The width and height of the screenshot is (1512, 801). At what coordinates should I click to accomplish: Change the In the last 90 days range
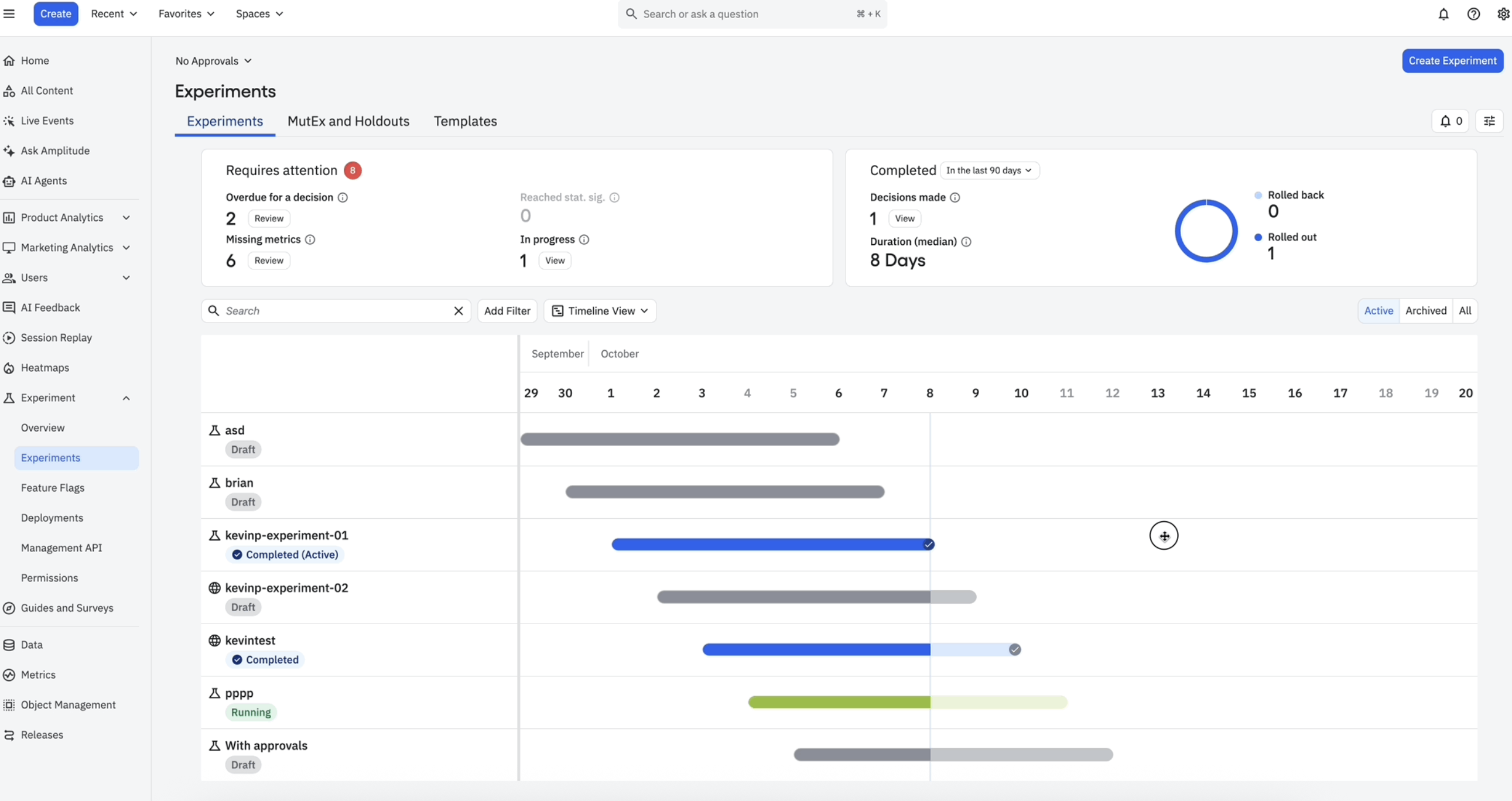(989, 170)
